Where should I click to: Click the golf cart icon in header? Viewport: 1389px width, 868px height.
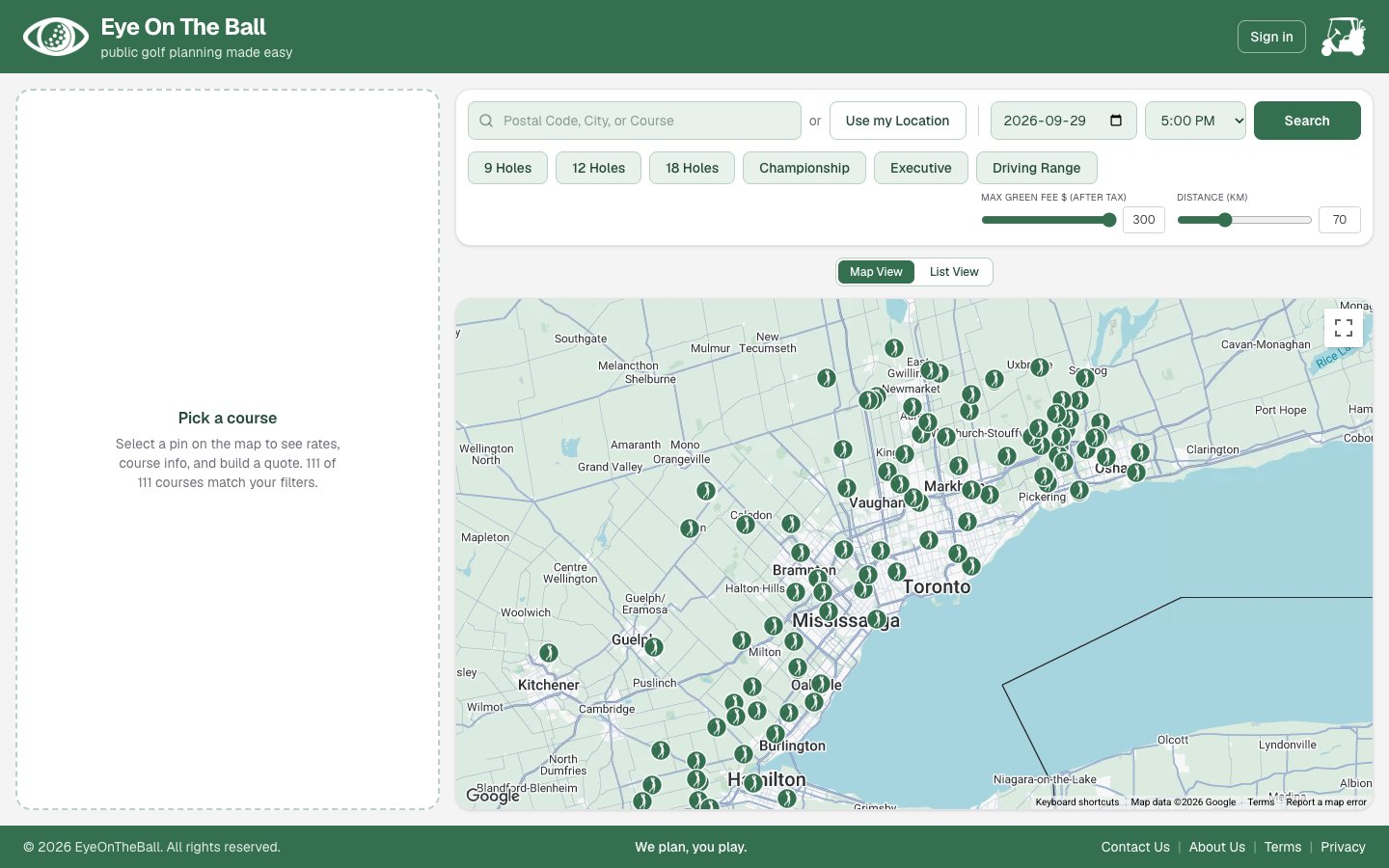[1343, 37]
